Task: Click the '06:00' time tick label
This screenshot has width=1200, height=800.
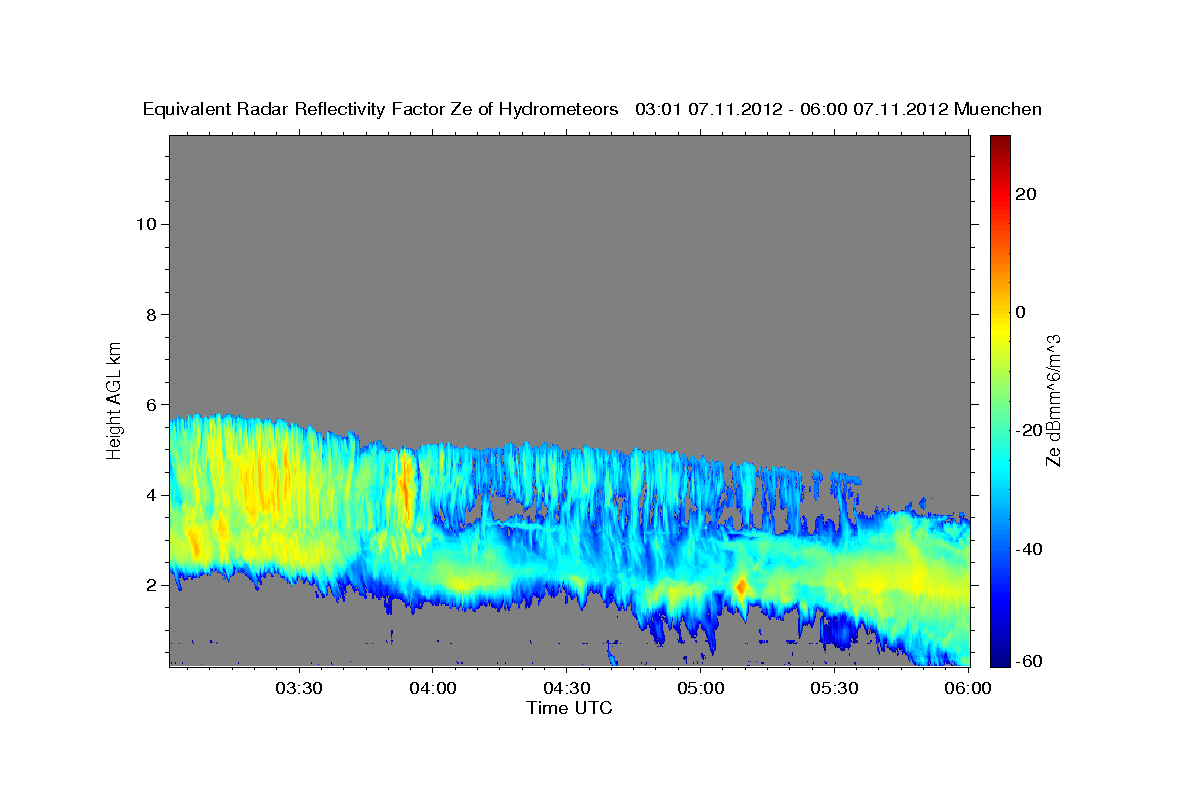Action: [968, 688]
